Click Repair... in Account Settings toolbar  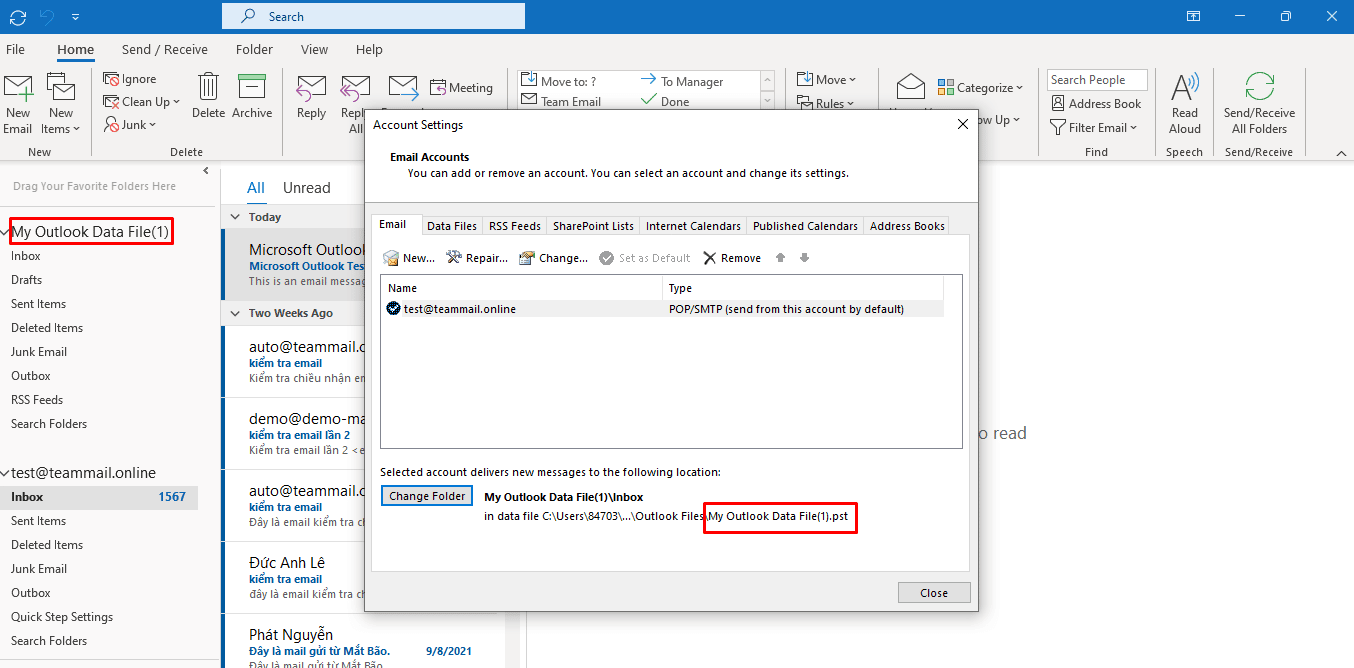[x=476, y=258]
